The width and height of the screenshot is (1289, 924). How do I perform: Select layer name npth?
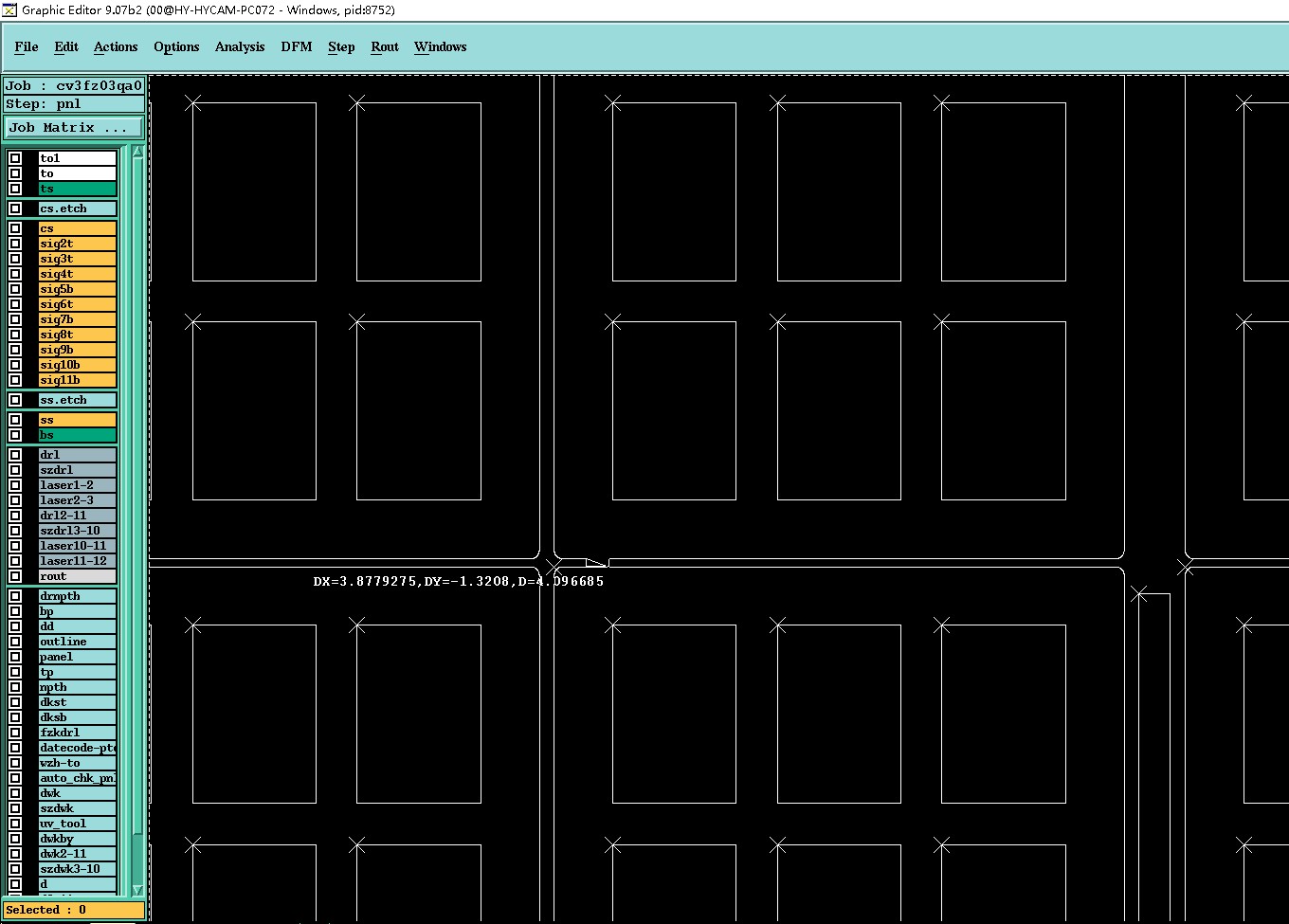(x=78, y=687)
